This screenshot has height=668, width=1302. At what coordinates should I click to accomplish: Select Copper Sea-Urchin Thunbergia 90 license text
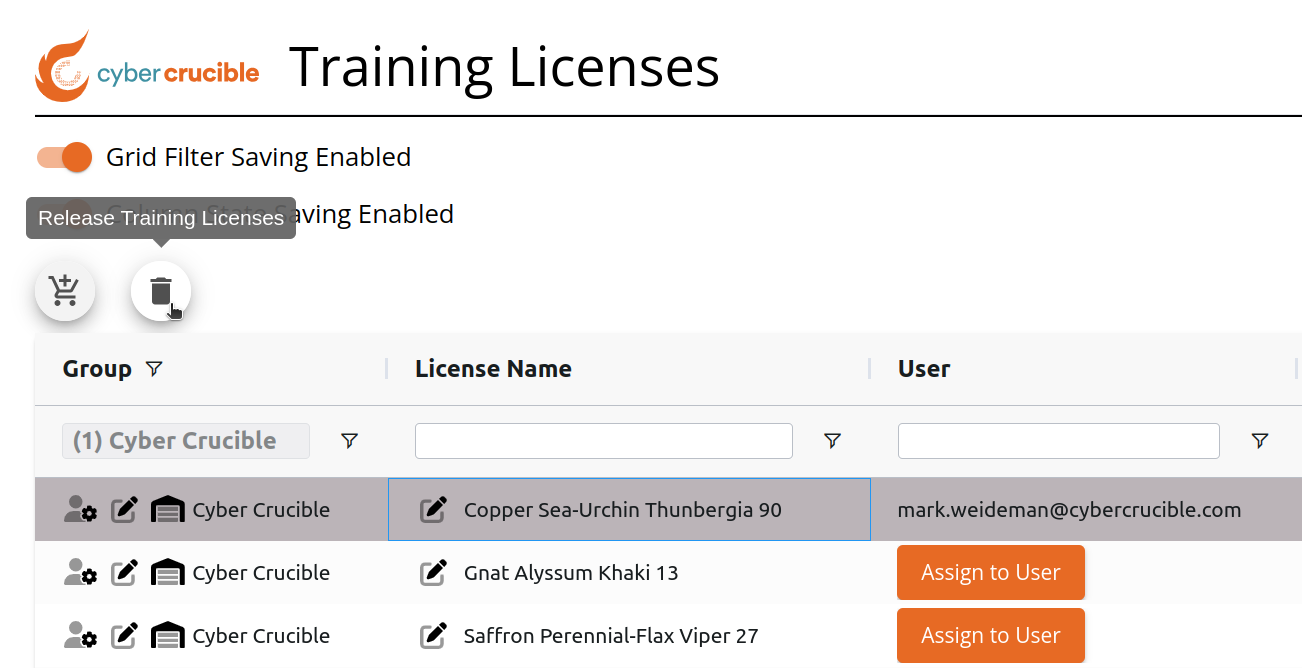tap(623, 510)
